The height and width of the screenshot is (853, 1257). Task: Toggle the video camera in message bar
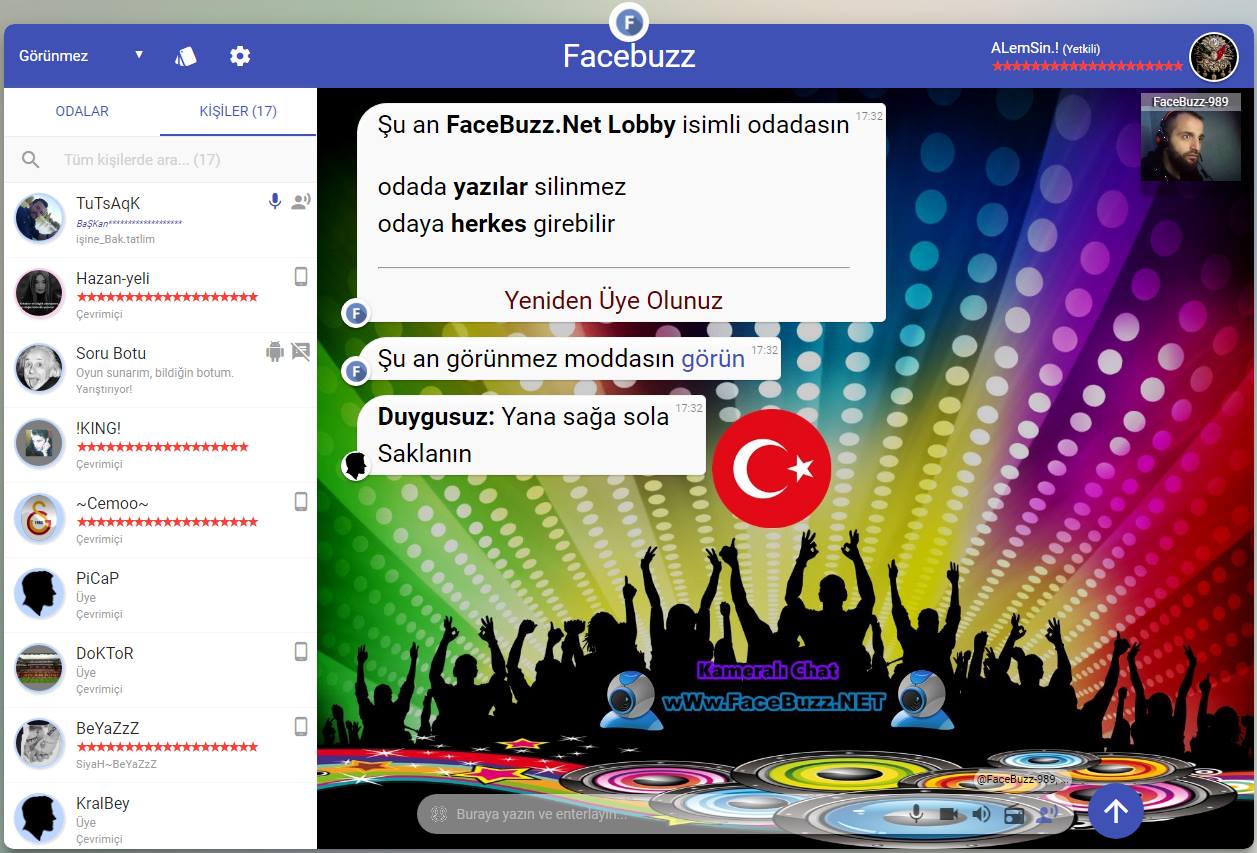pyautogui.click(x=949, y=814)
